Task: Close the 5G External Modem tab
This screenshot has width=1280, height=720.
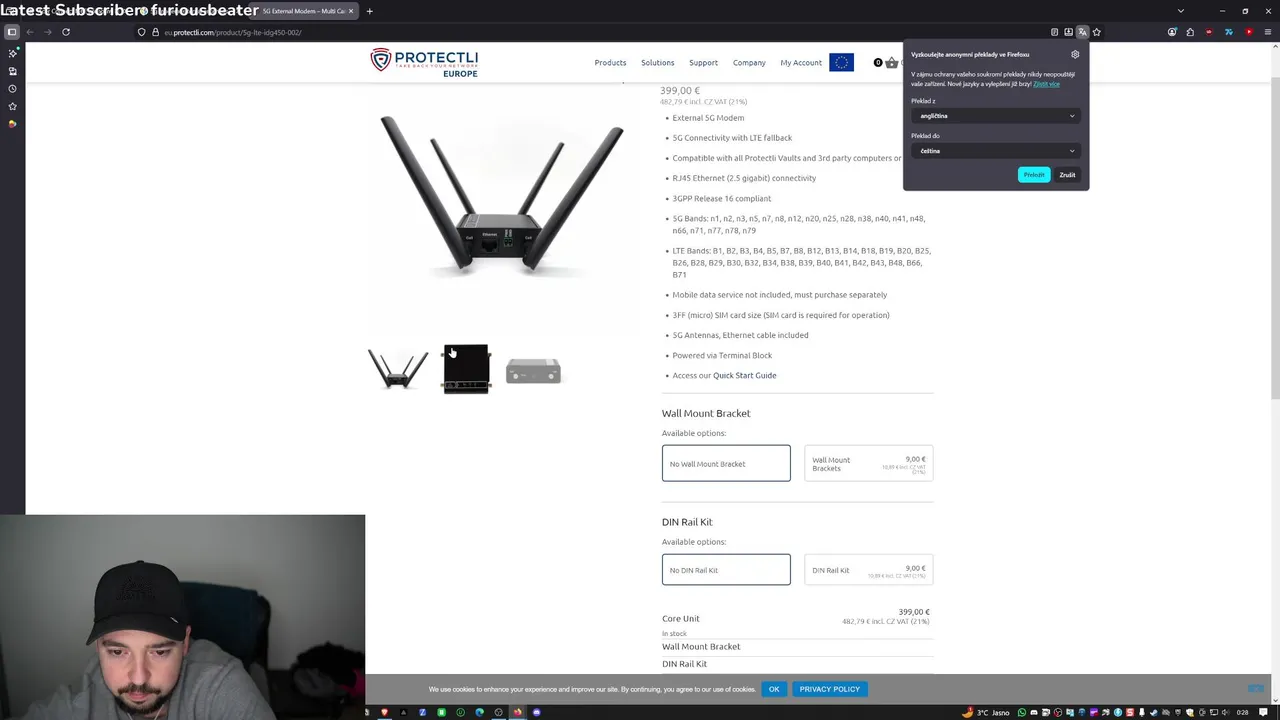Action: [351, 11]
